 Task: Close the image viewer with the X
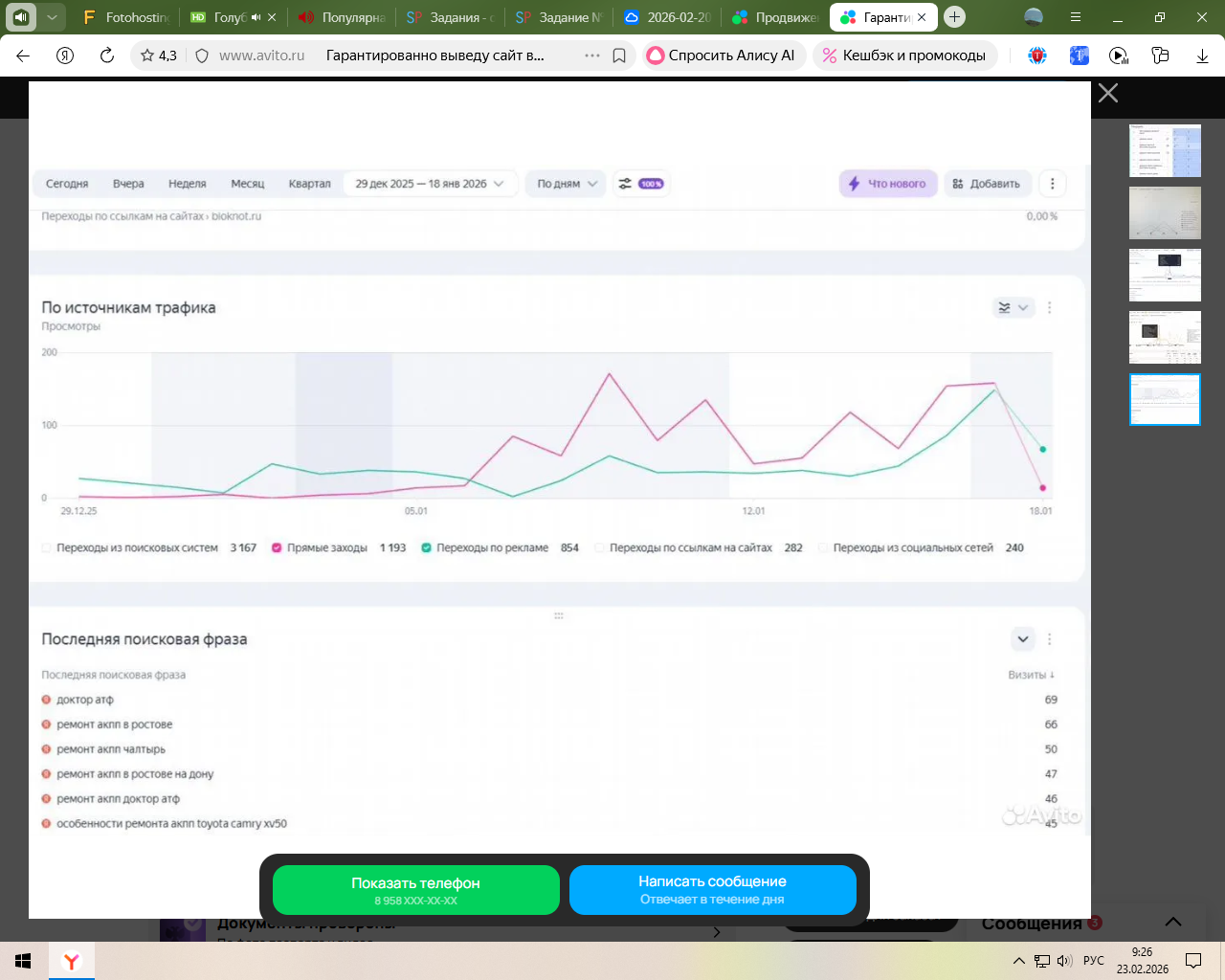[x=1107, y=93]
